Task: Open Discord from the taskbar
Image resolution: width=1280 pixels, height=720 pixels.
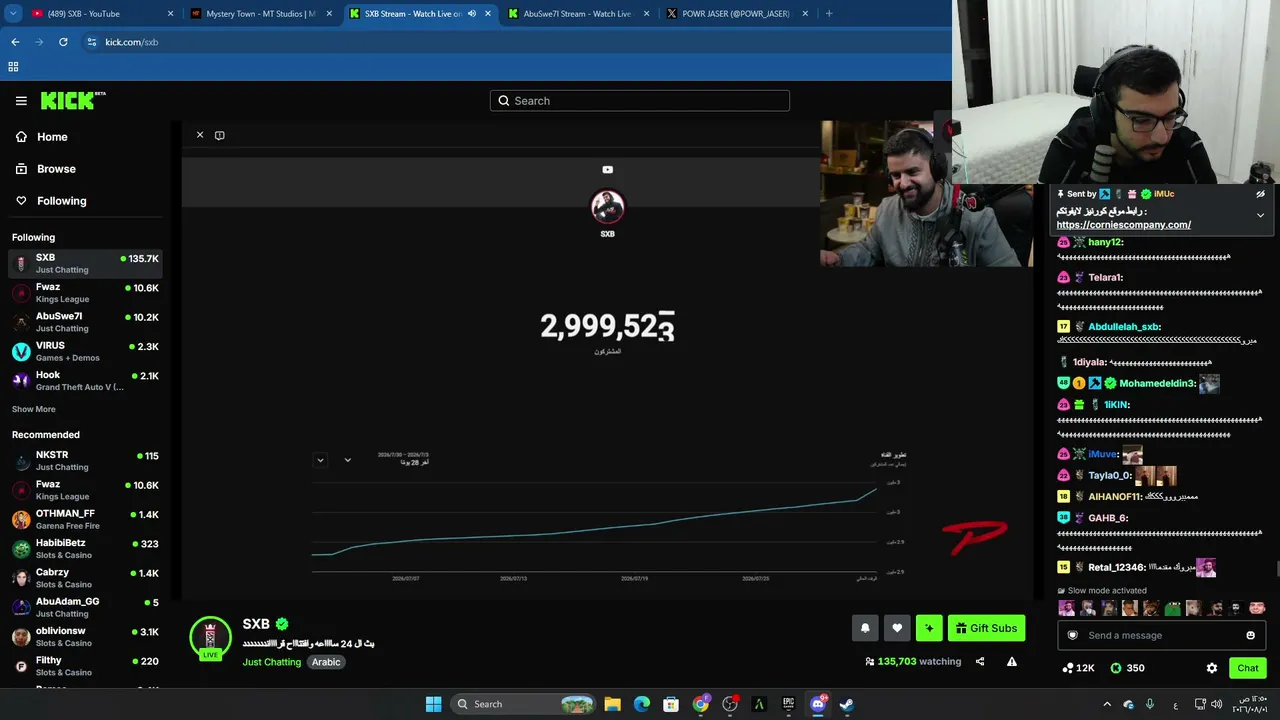Action: (818, 704)
